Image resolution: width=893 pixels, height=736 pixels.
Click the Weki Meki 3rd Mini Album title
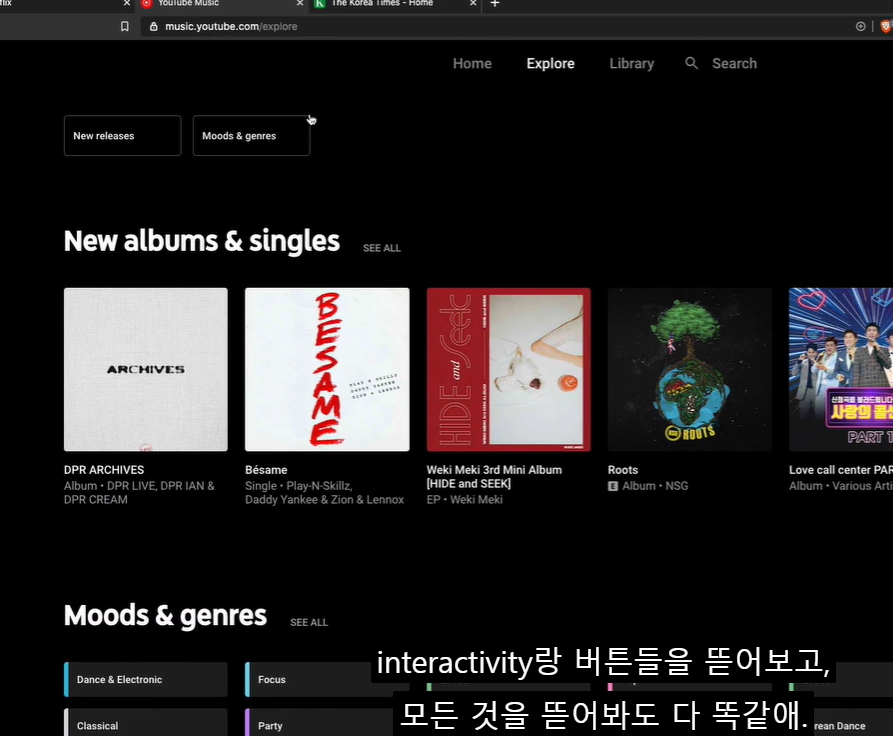[x=494, y=477]
